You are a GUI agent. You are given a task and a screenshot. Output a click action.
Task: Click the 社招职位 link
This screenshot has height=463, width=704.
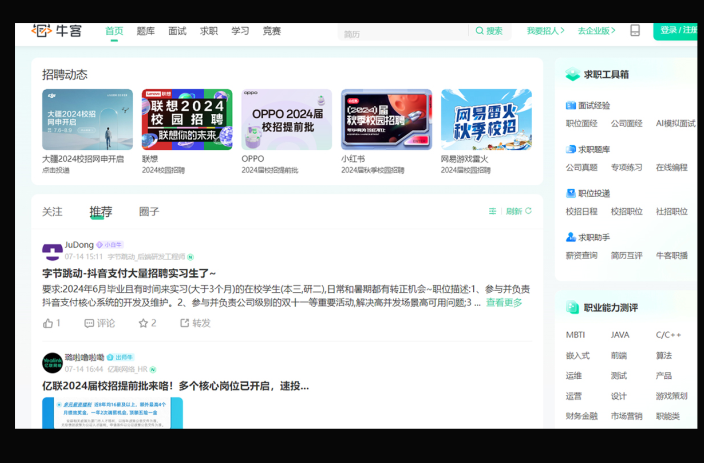coord(672,212)
